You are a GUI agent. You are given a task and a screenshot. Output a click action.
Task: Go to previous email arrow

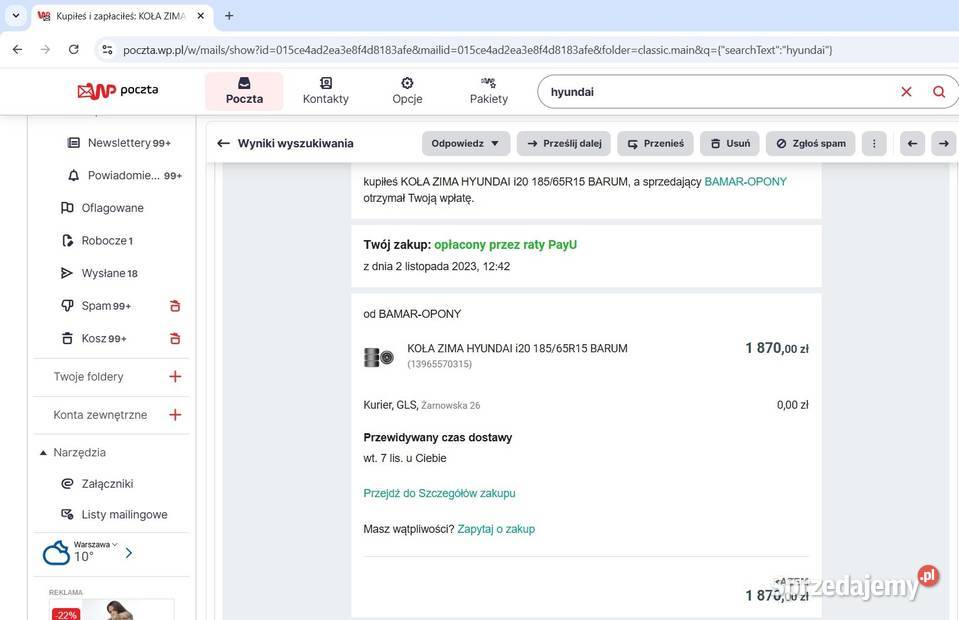tap(913, 144)
